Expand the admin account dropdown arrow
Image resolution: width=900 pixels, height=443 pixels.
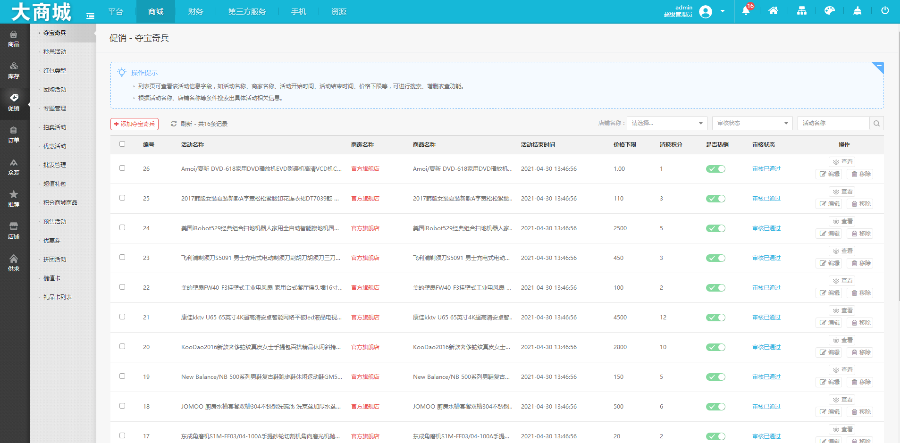click(x=723, y=11)
